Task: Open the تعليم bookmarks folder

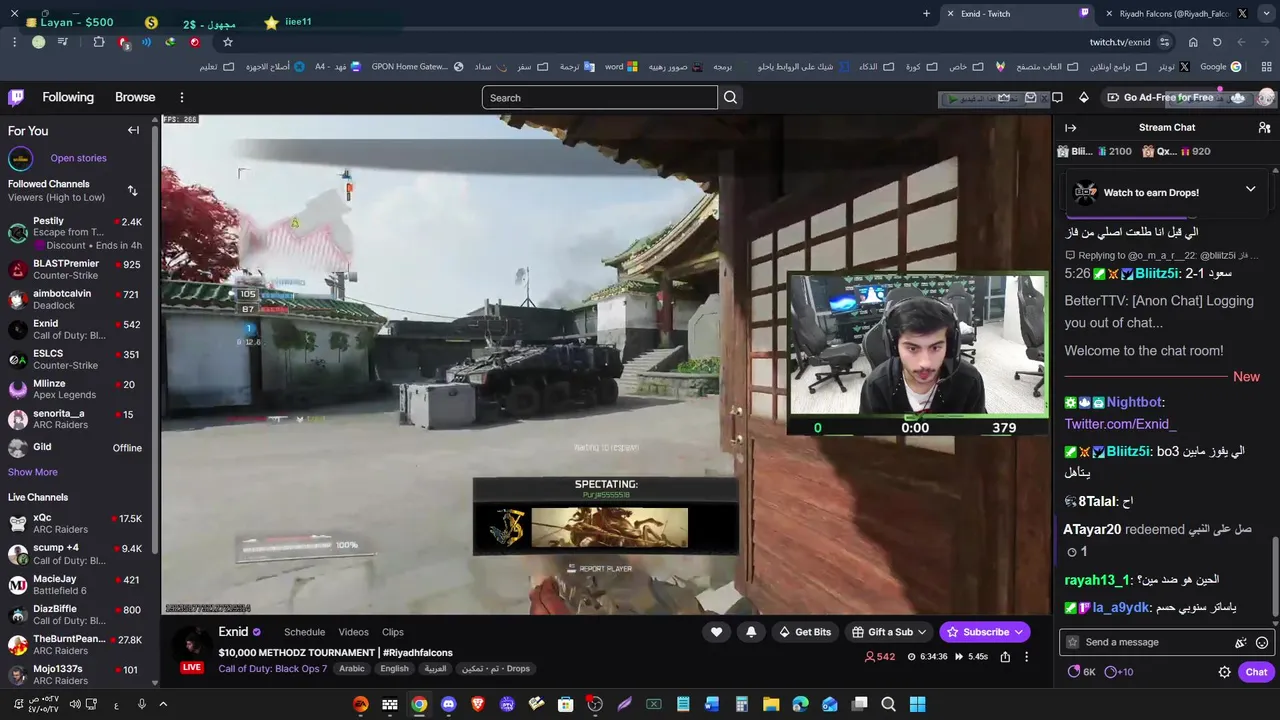Action: point(216,67)
